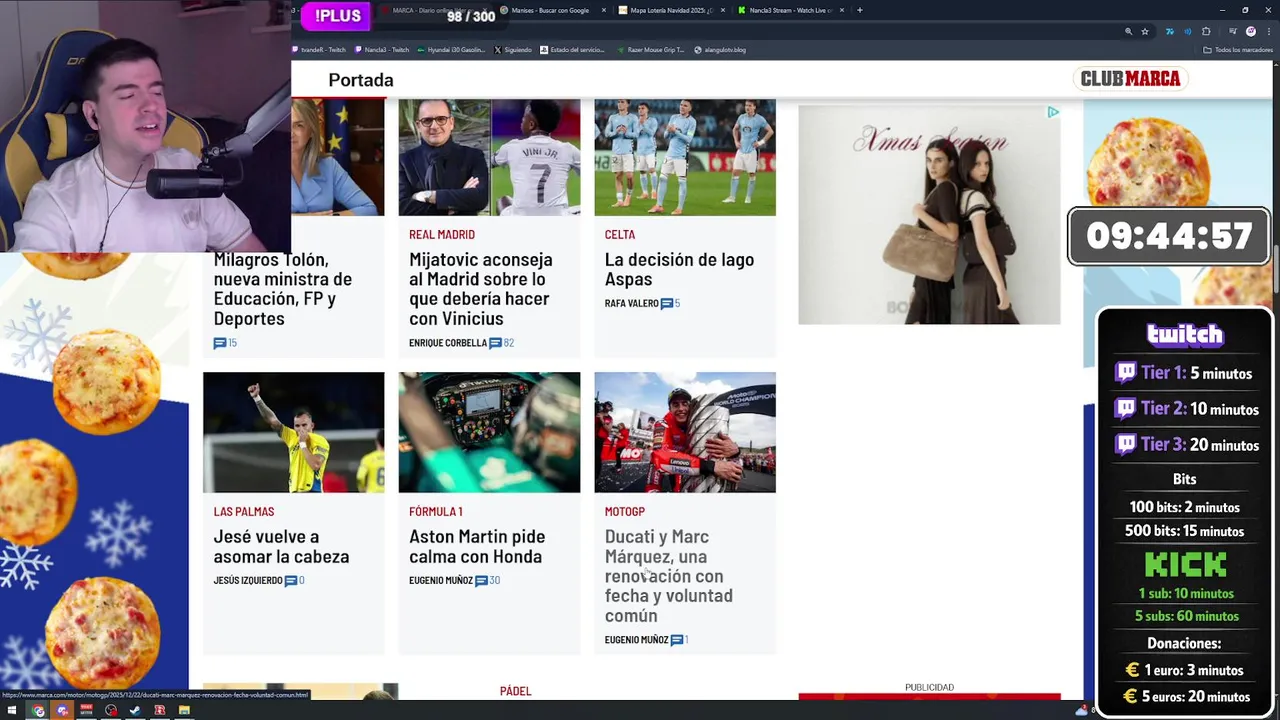Select the CELTA category label

click(x=620, y=235)
